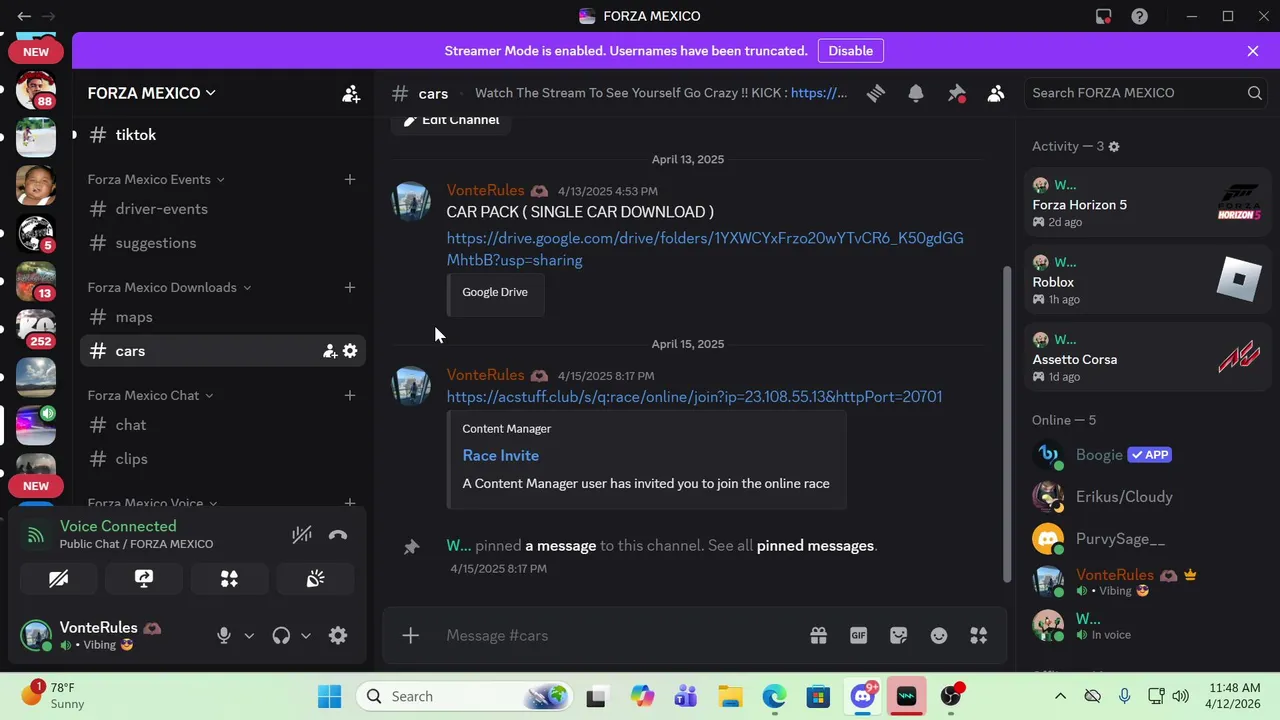Viewport: 1280px width, 720px height.
Task: Disconnect from voice channel
Action: pyautogui.click(x=338, y=535)
